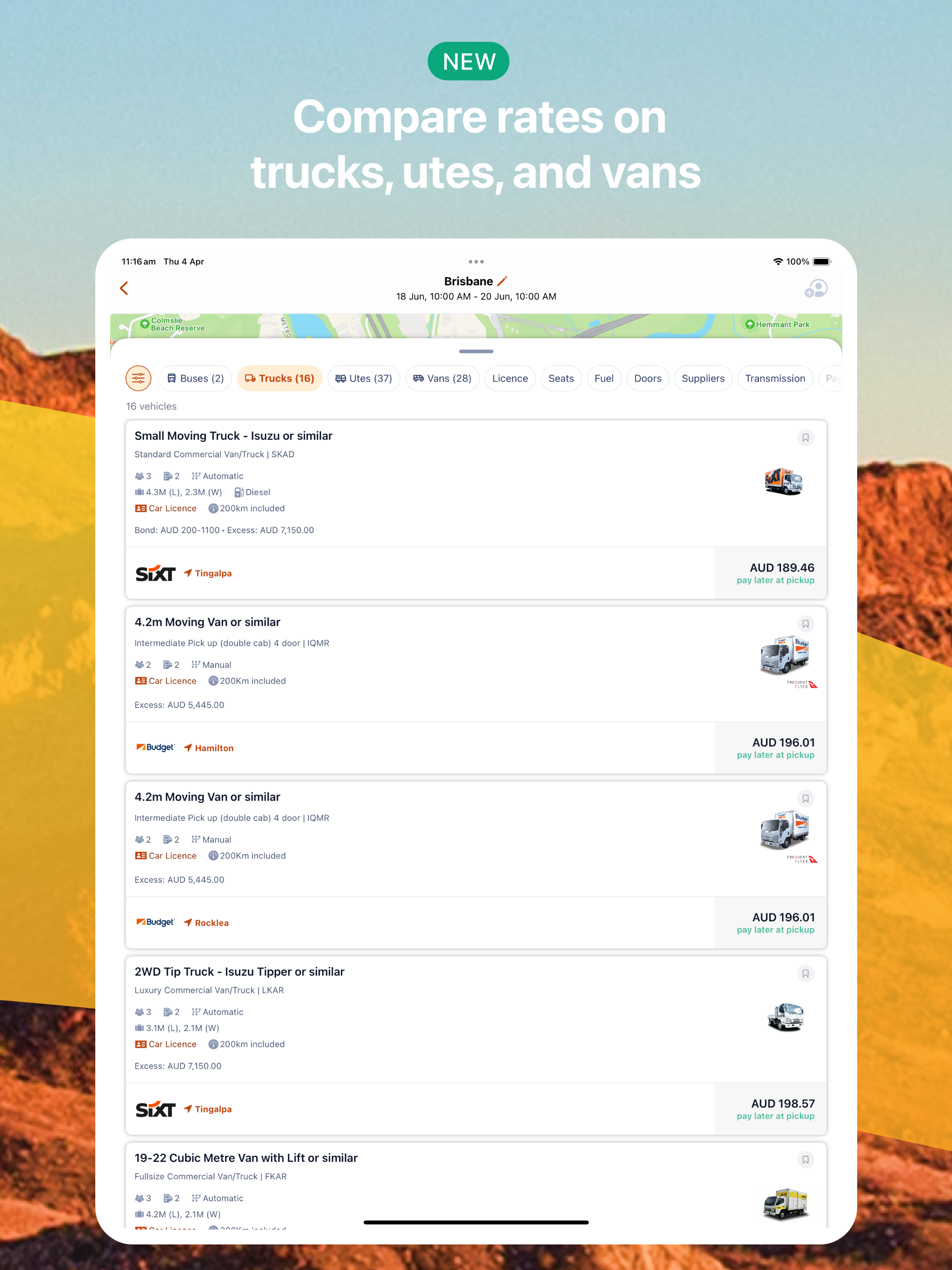Viewport: 952px width, 1270px height.
Task: Tap the back arrow icon
Action: 124,288
